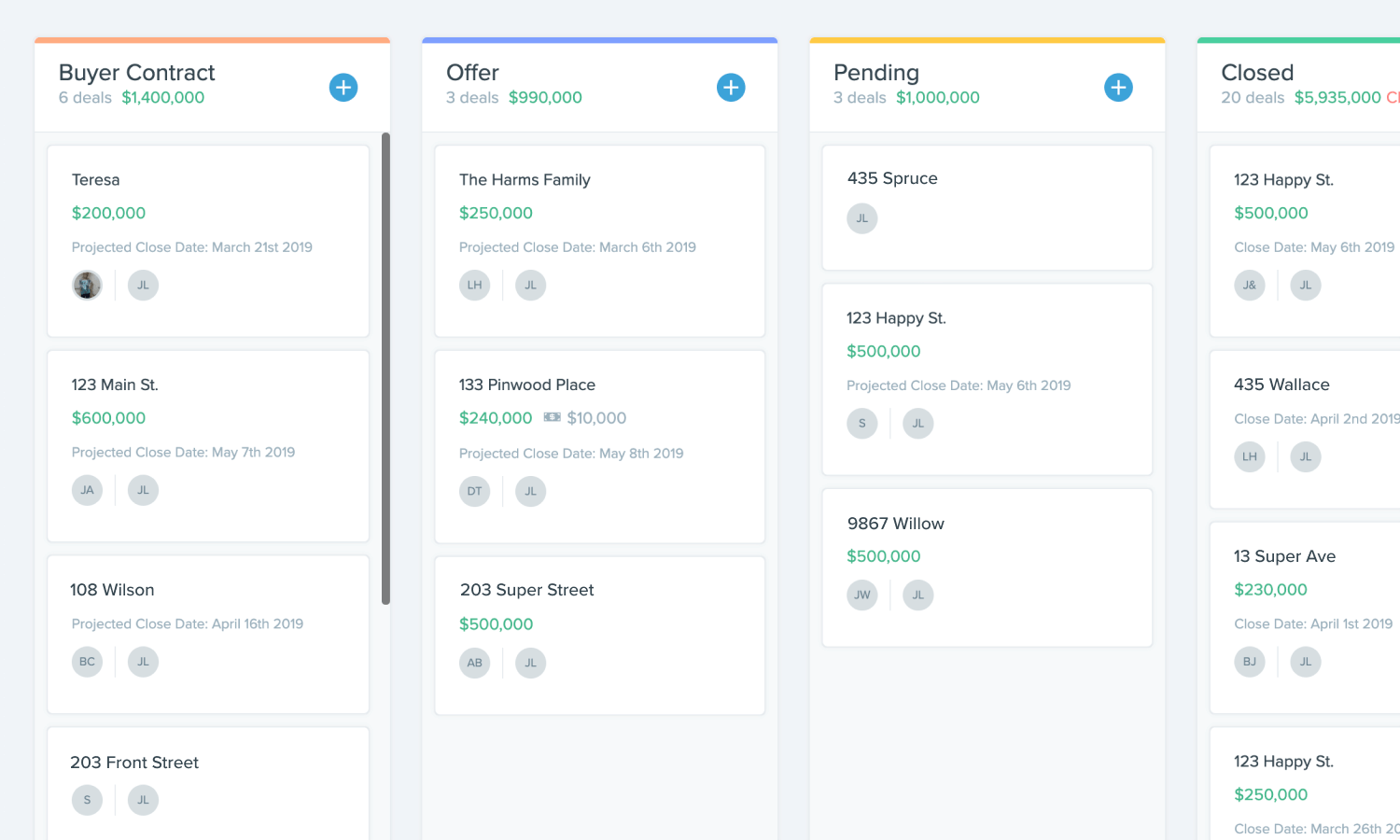The image size is (1400, 840).
Task: Click the BC avatar on 108 Wilson
Action: pos(87,662)
